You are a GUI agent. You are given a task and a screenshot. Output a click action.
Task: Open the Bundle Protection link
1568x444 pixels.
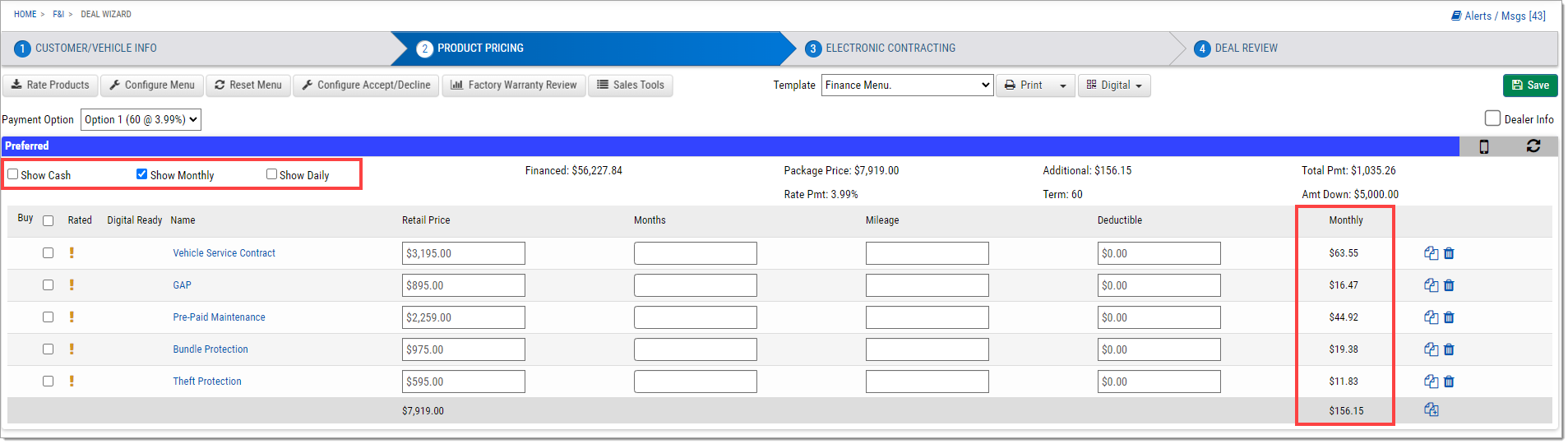coord(210,349)
